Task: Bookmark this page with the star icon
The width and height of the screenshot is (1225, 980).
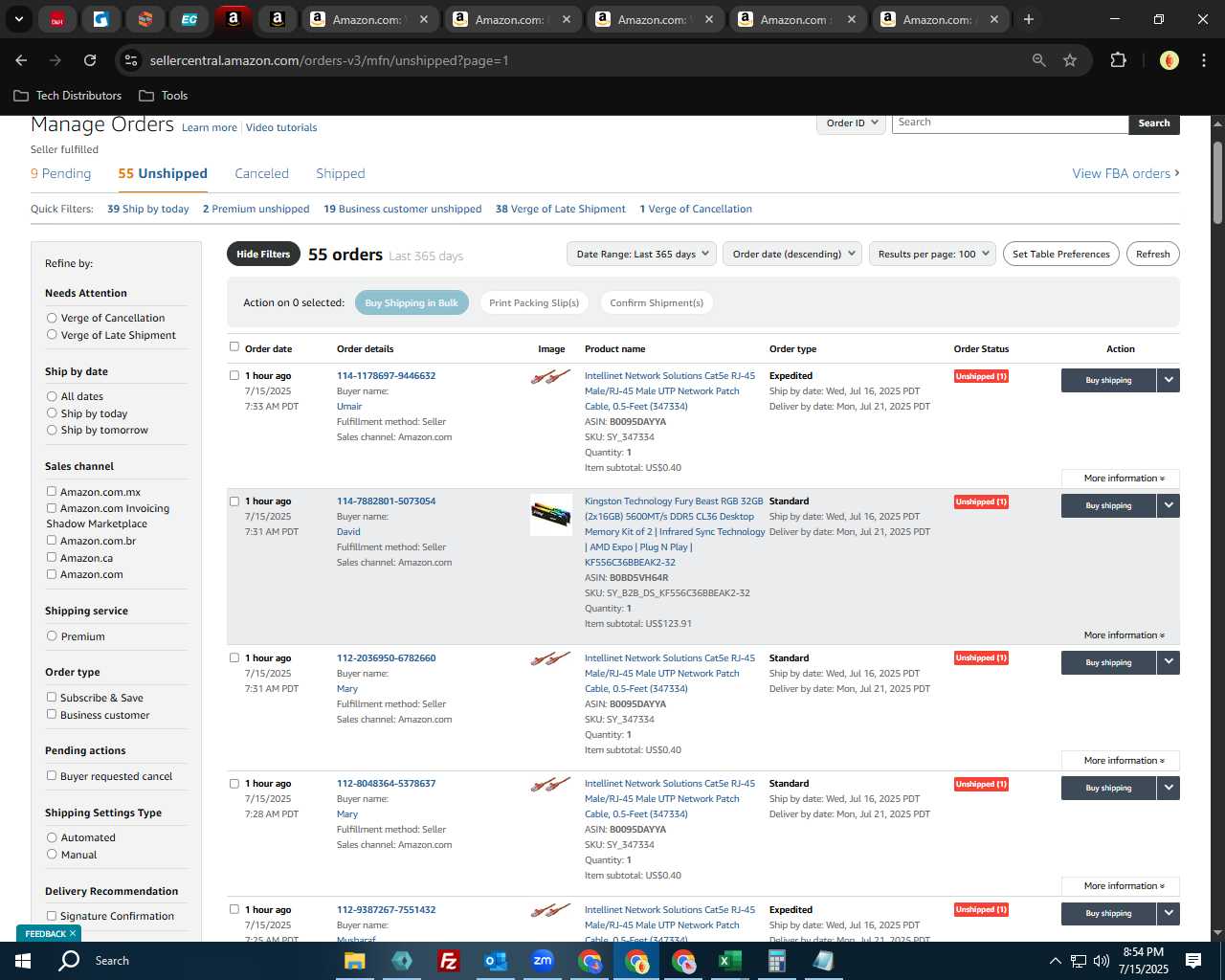Action: click(1070, 60)
